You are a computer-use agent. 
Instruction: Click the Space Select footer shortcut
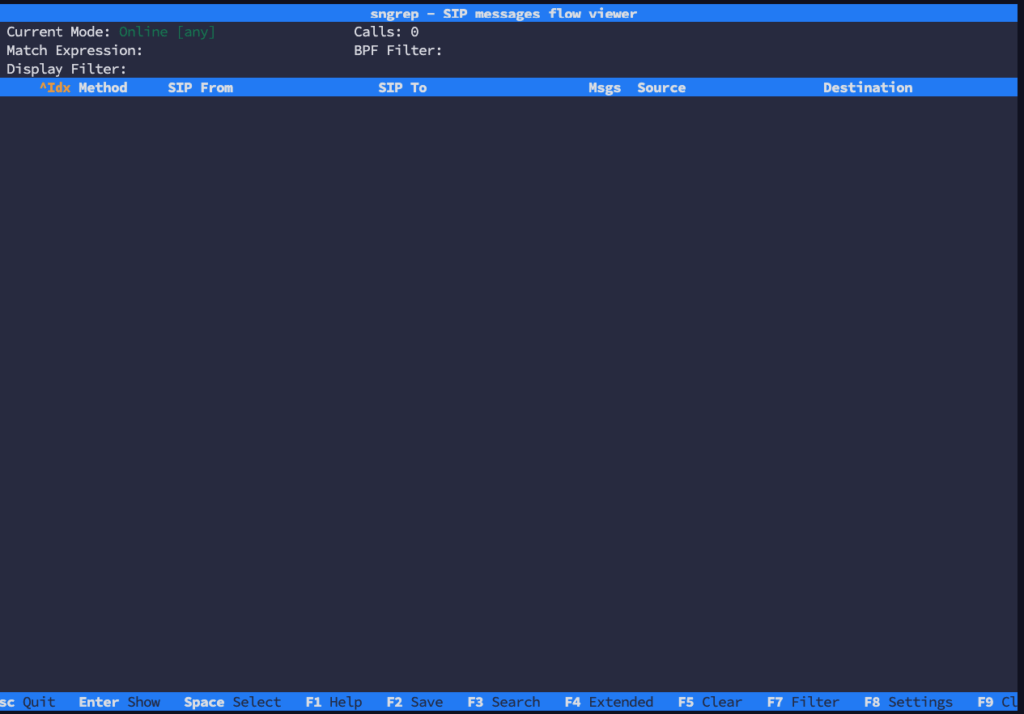tap(232, 702)
